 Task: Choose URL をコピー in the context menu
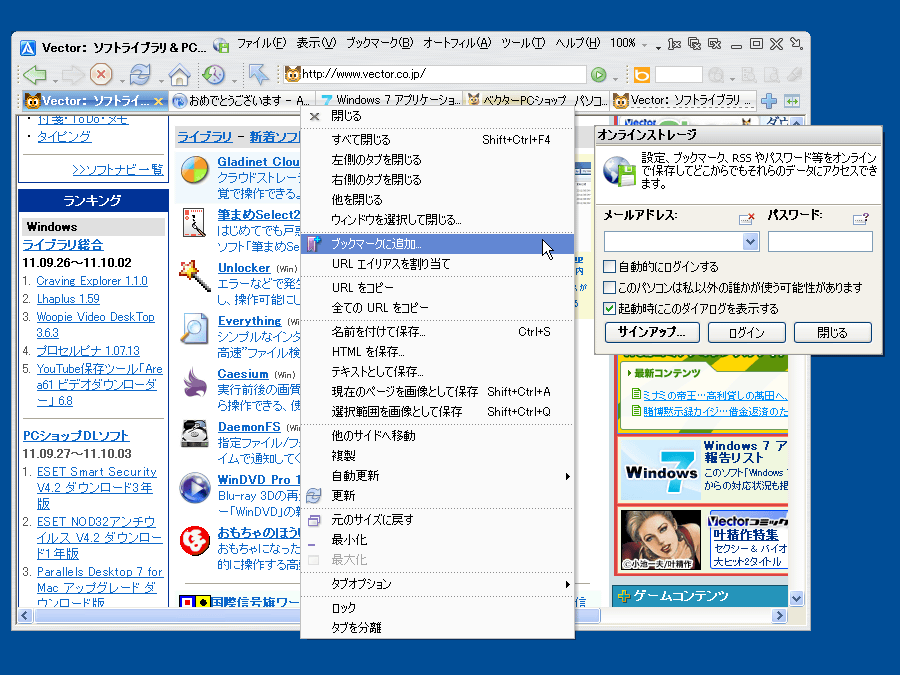tap(437, 288)
